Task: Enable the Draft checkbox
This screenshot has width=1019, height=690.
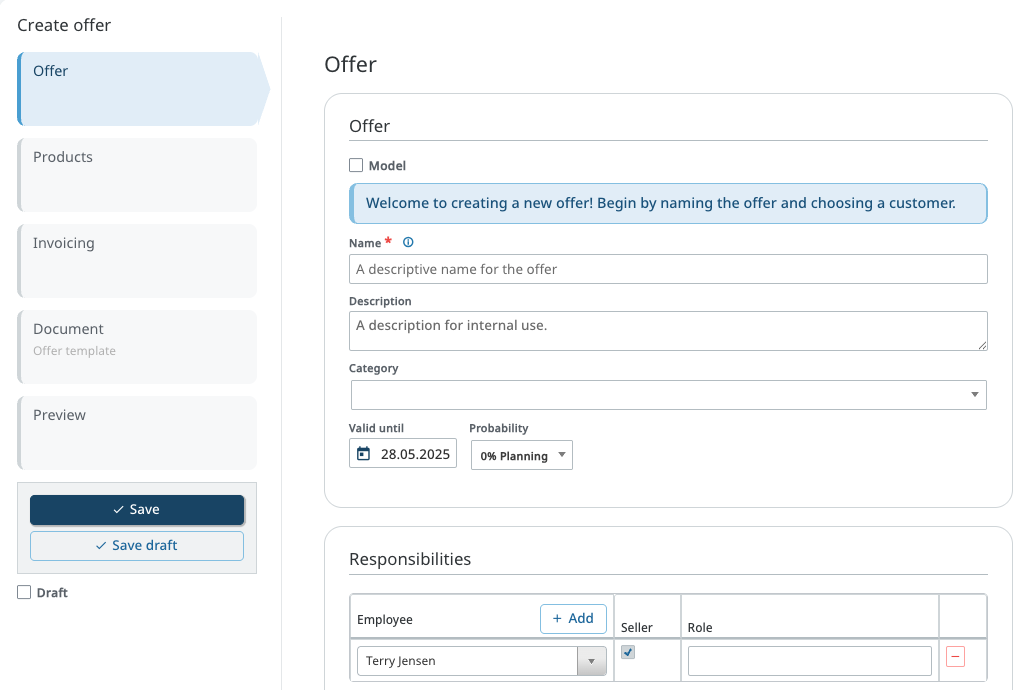Action: tap(24, 592)
